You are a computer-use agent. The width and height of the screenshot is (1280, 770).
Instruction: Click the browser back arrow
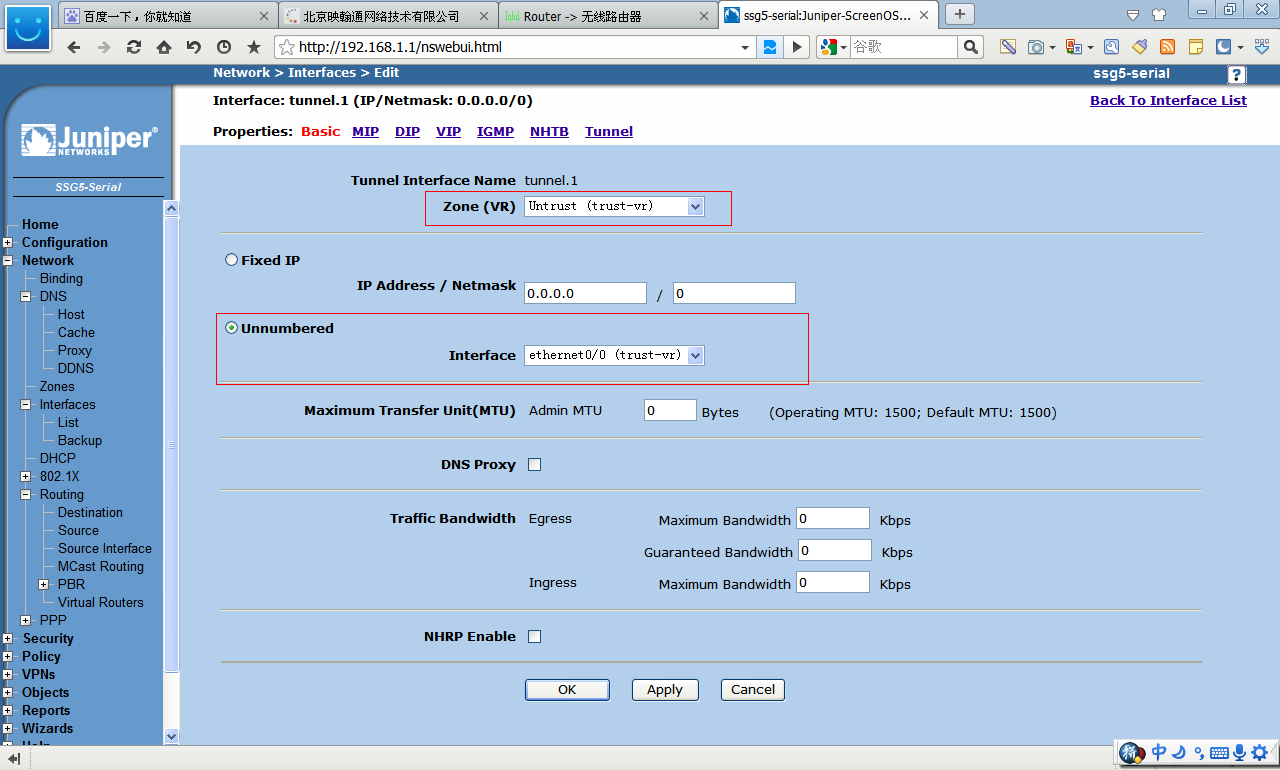tap(73, 47)
